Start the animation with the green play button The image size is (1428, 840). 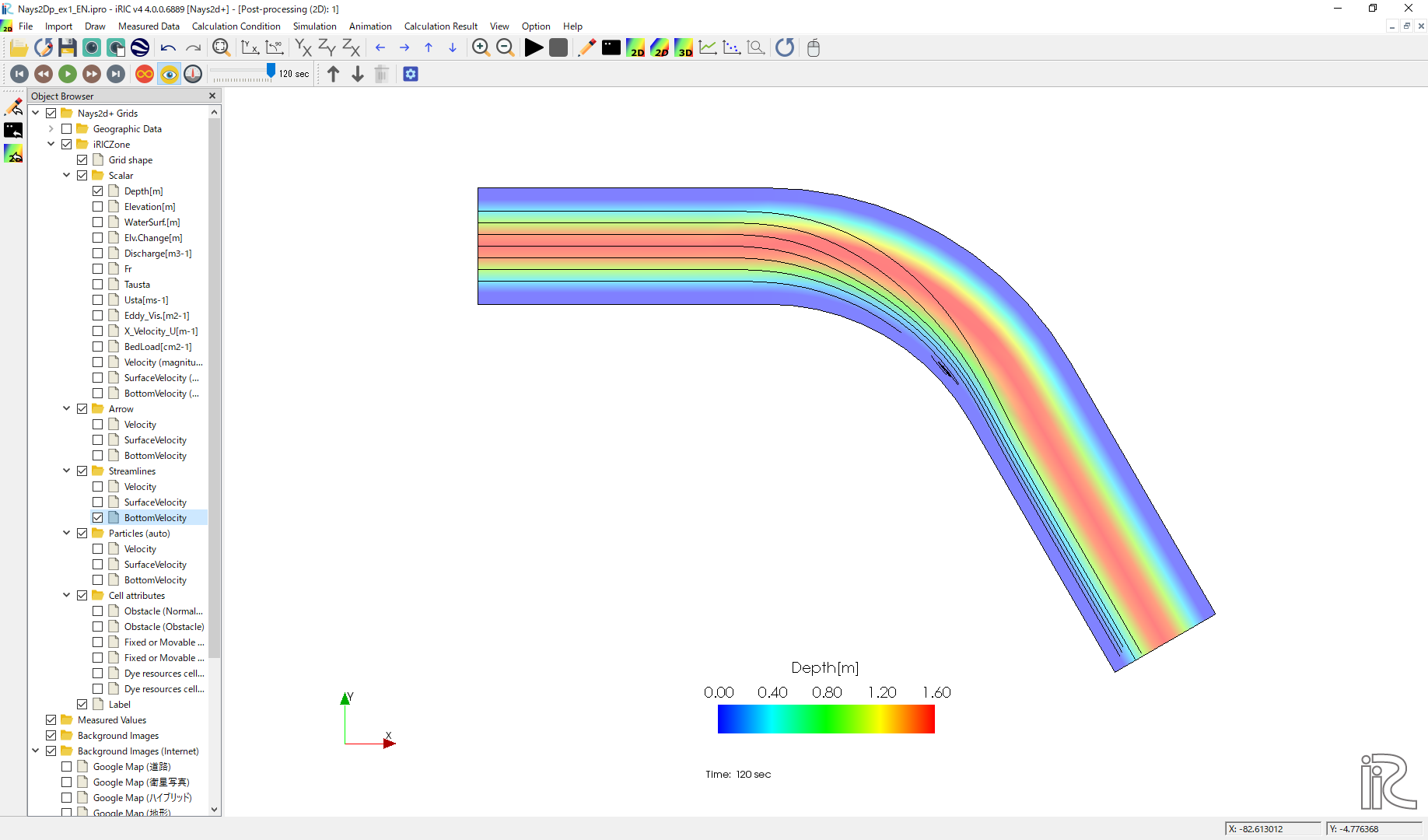[x=68, y=74]
